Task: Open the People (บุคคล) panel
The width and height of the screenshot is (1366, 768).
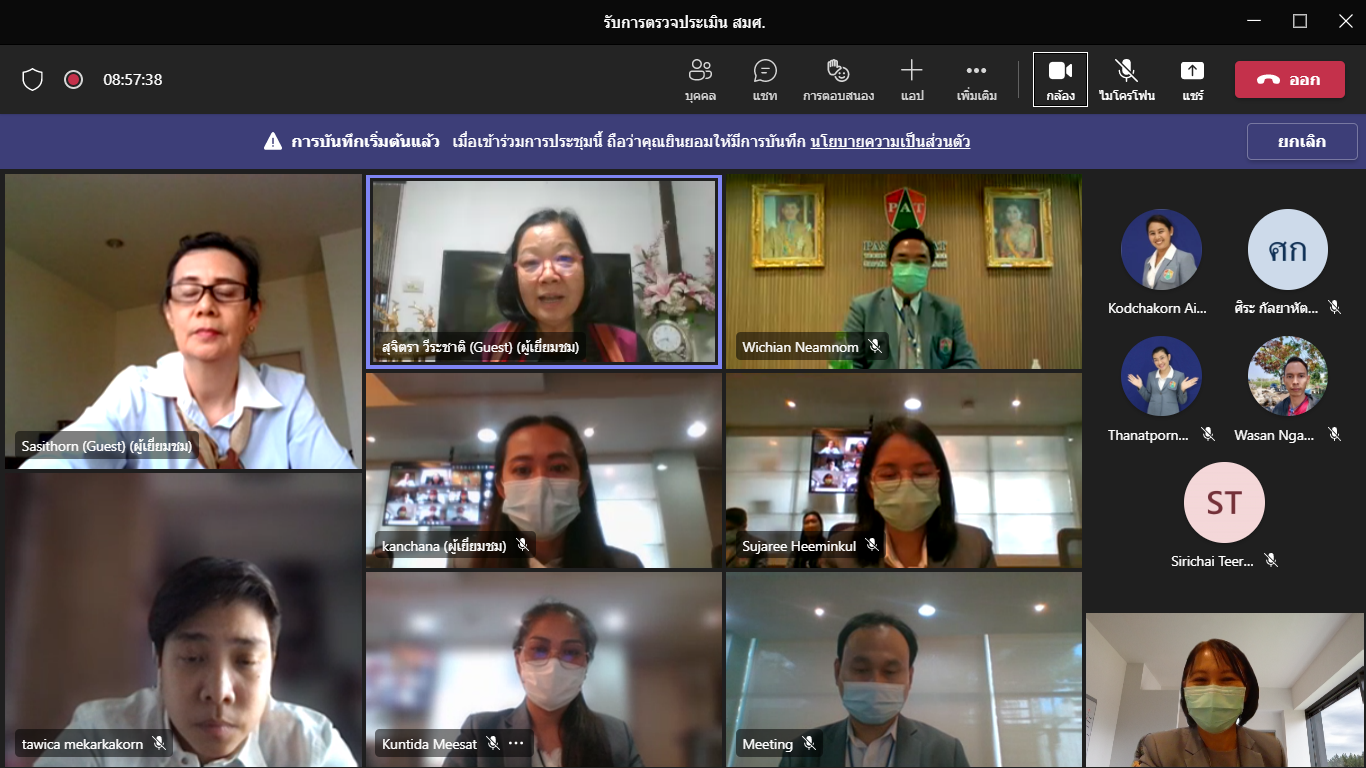Action: [x=700, y=79]
